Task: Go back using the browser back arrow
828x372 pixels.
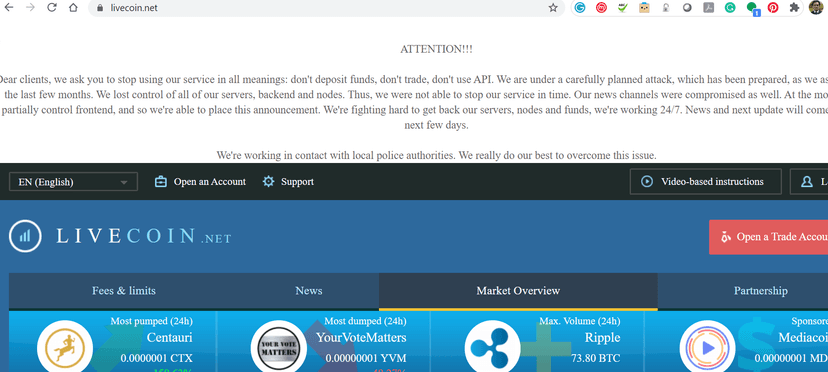Action: [x=8, y=7]
